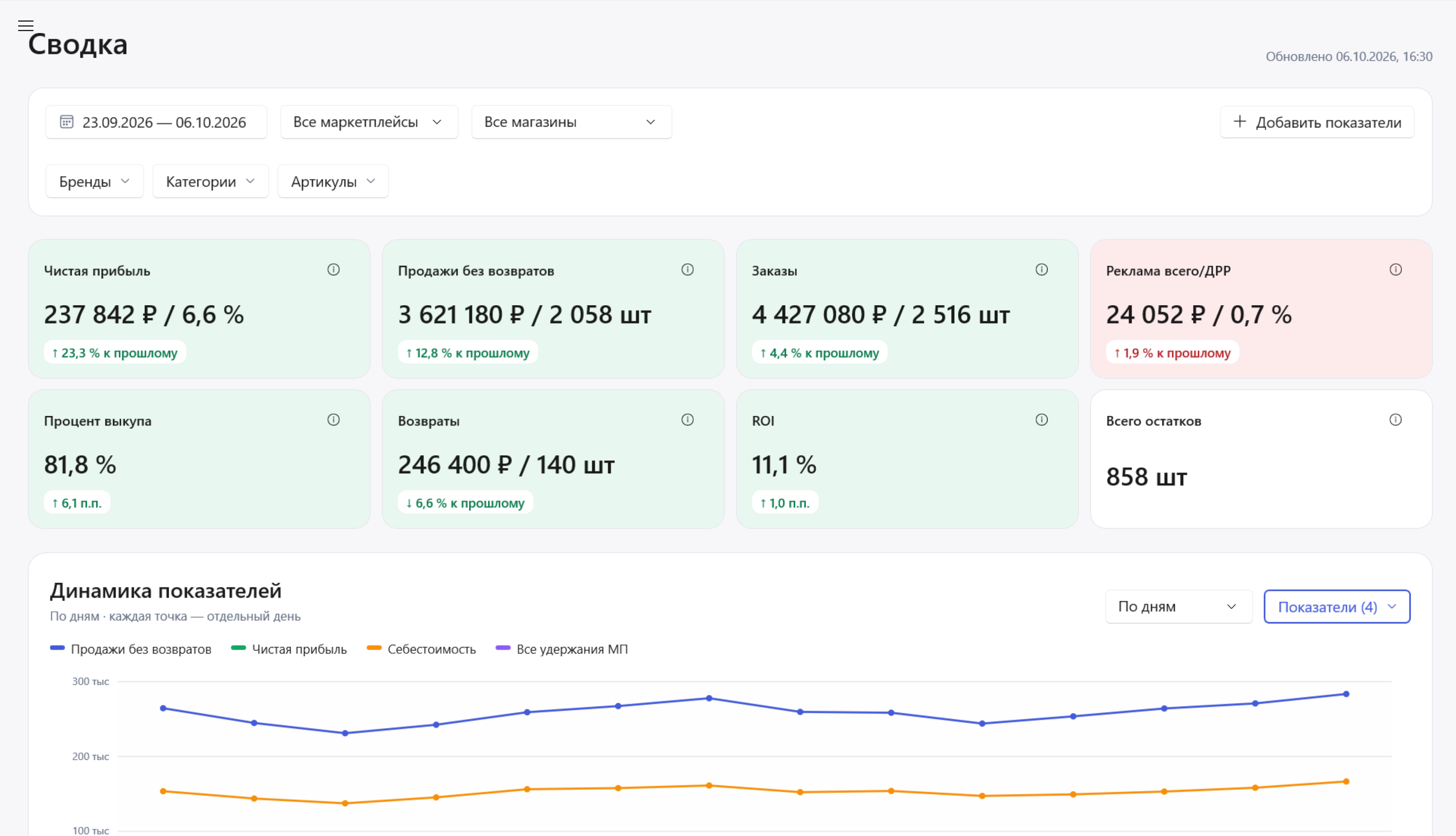Click the red ↑ 1,9 % к прошлому badge
The width and height of the screenshot is (1456, 836).
1173,353
